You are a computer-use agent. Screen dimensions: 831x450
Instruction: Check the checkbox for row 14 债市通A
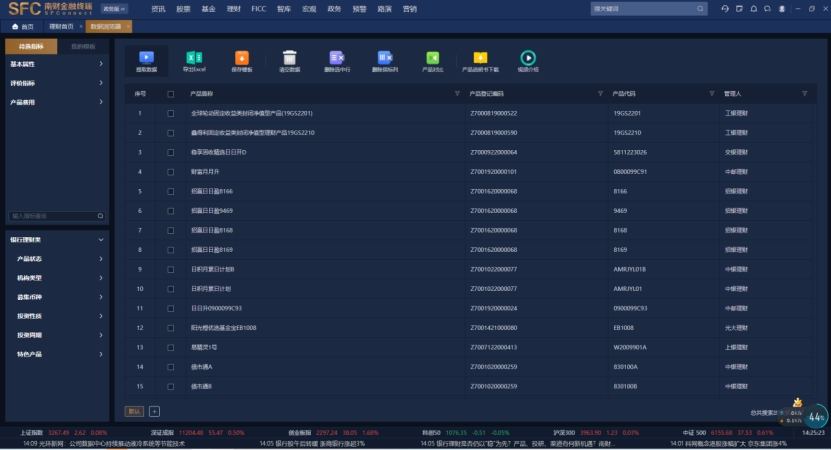(171, 367)
